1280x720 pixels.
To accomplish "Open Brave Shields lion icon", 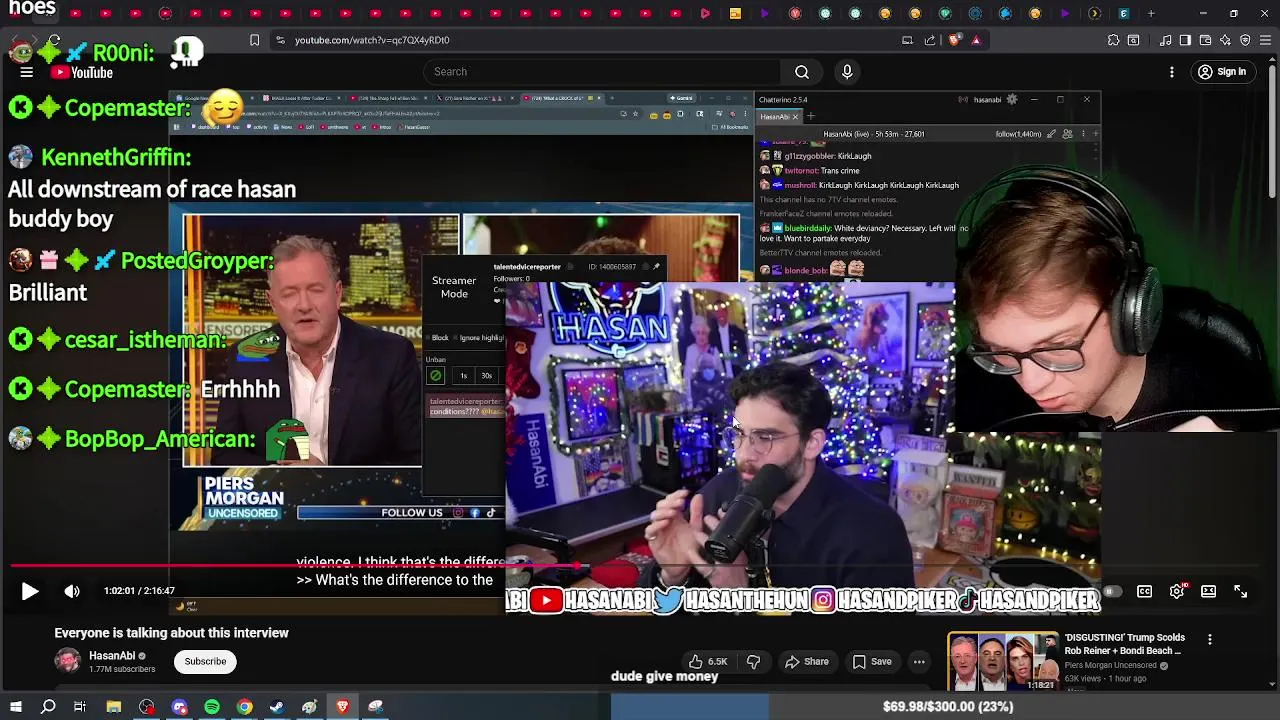I will [954, 40].
